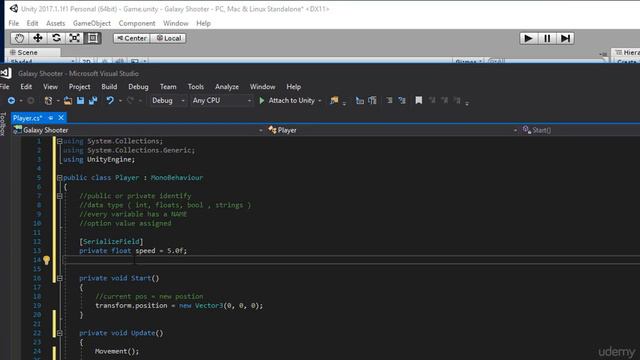Select Unity's Rect transform tool

[93, 38]
